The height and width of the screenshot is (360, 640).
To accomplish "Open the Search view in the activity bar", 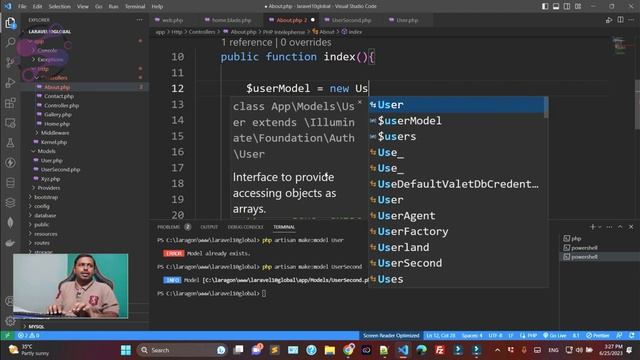I will click(10, 42).
